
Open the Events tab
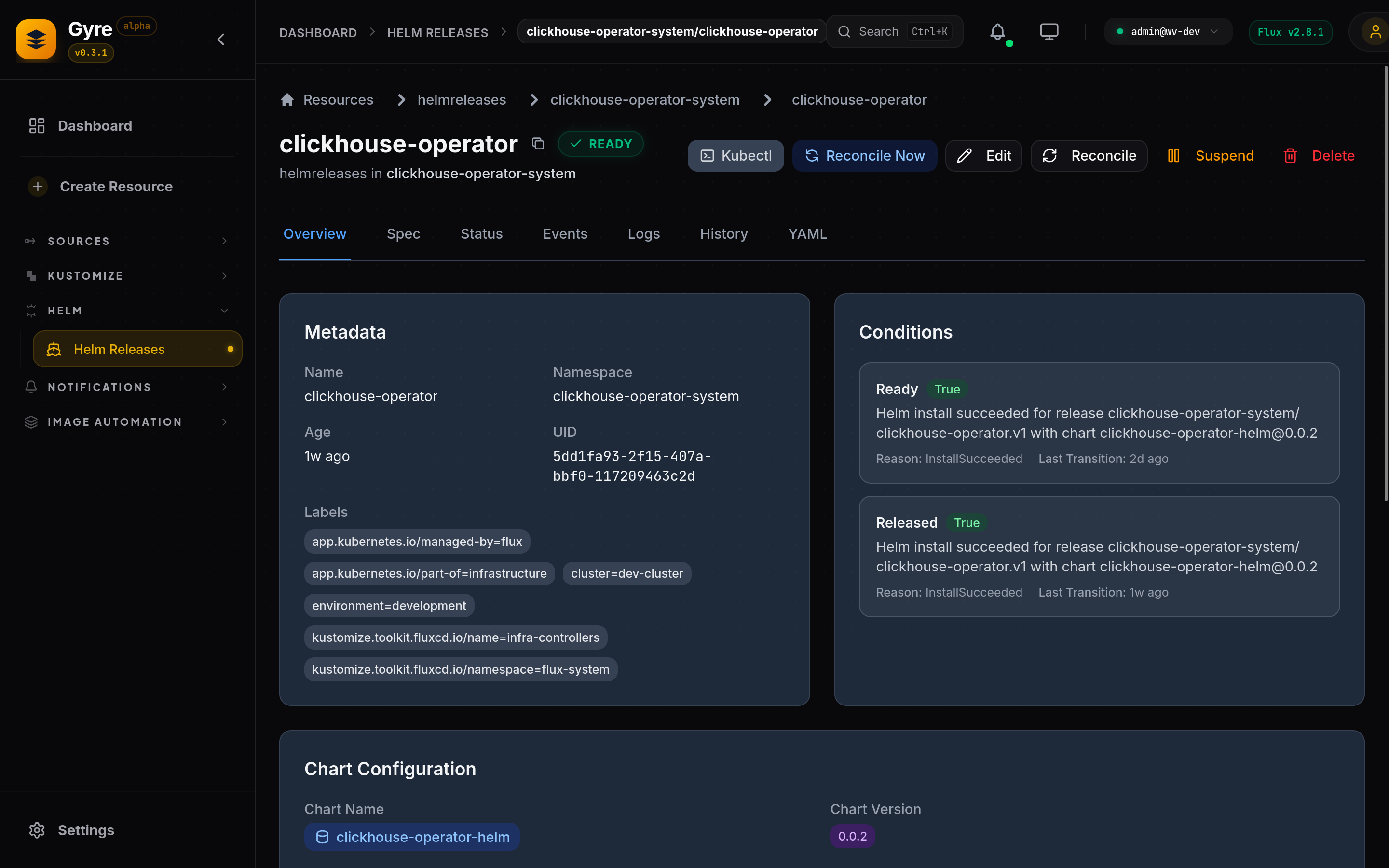coord(565,234)
